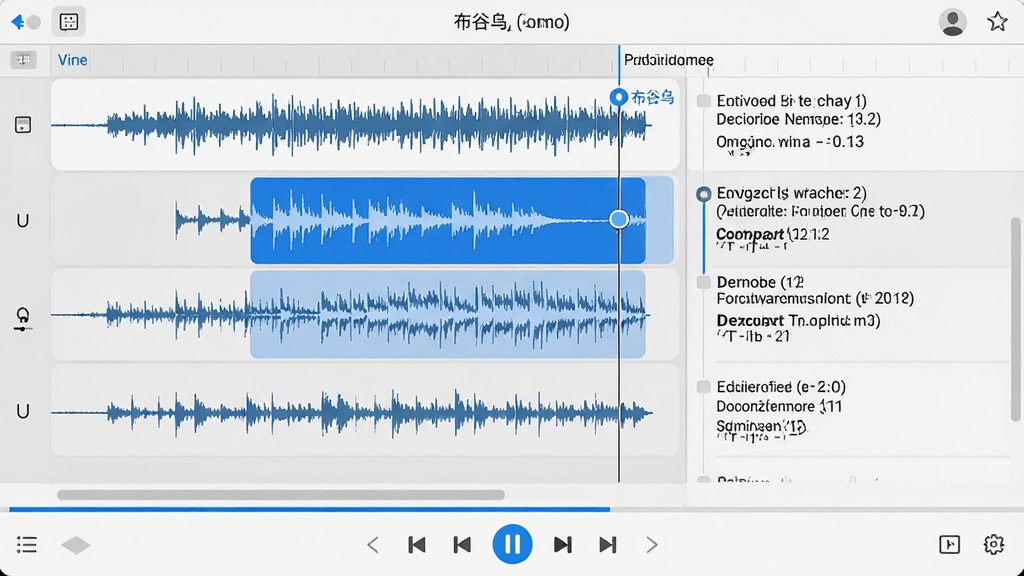This screenshot has width=1024, height=576.
Task: Select the Vine tab
Action: pos(72,60)
